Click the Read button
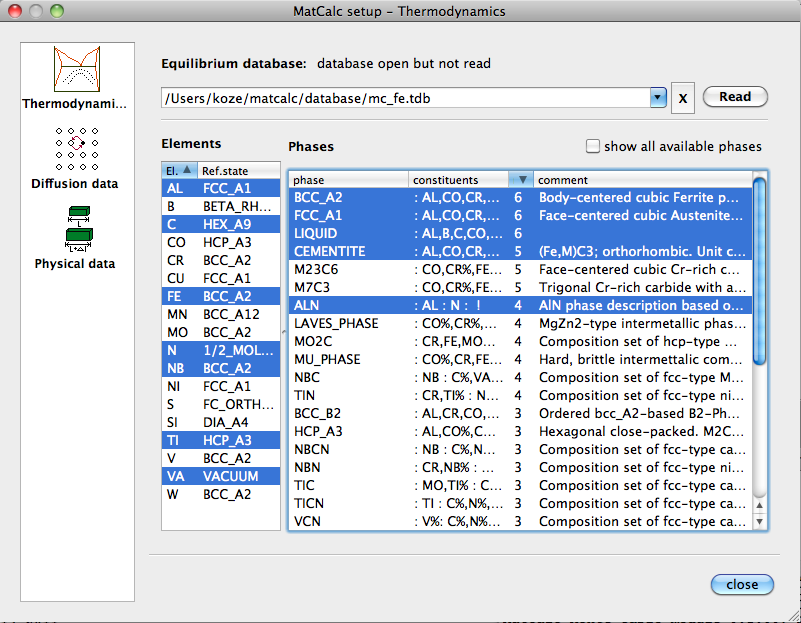801x623 pixels. point(735,97)
